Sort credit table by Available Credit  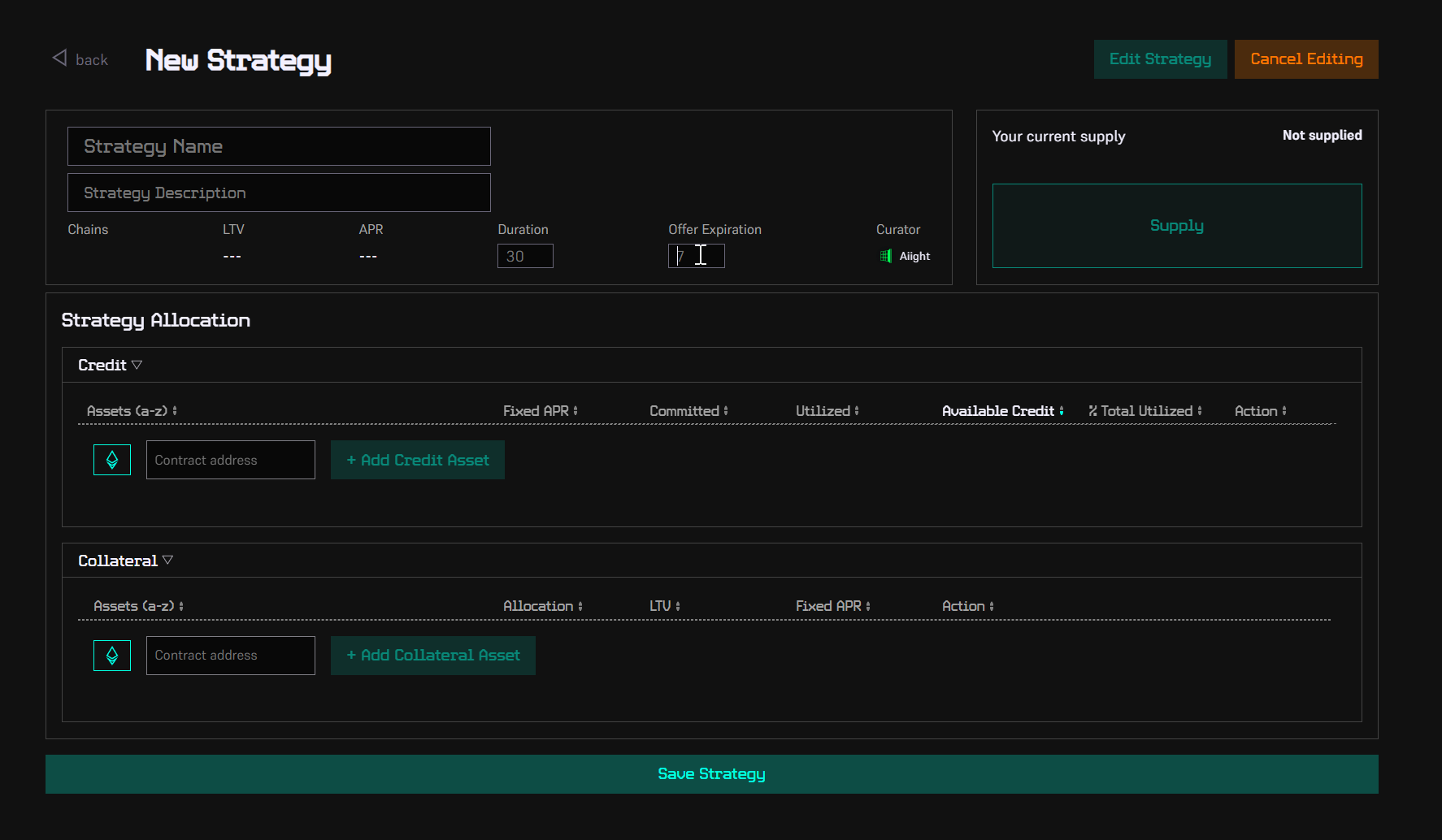1002,411
